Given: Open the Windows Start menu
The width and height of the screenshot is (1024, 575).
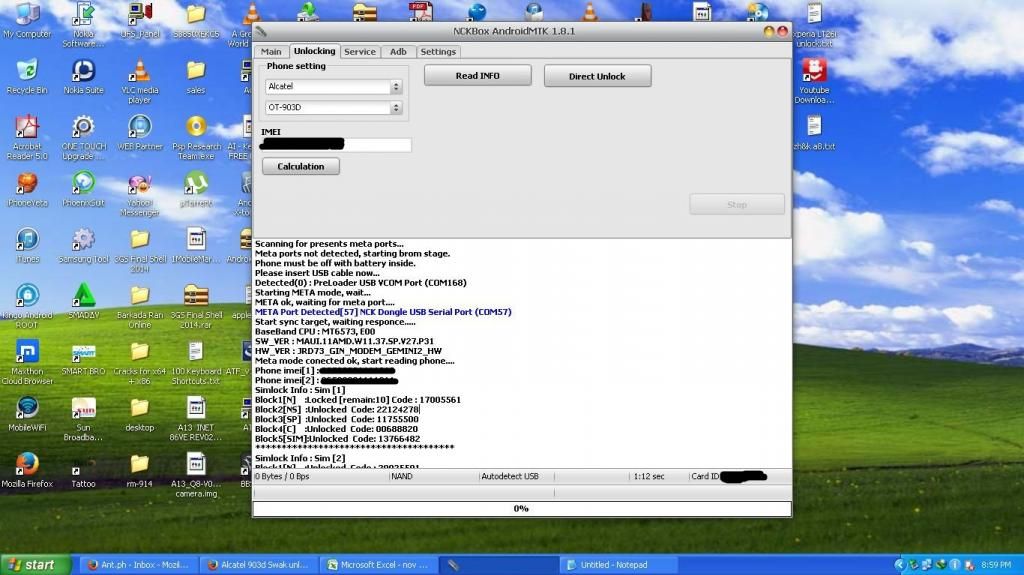Looking at the screenshot, I should click(35, 565).
